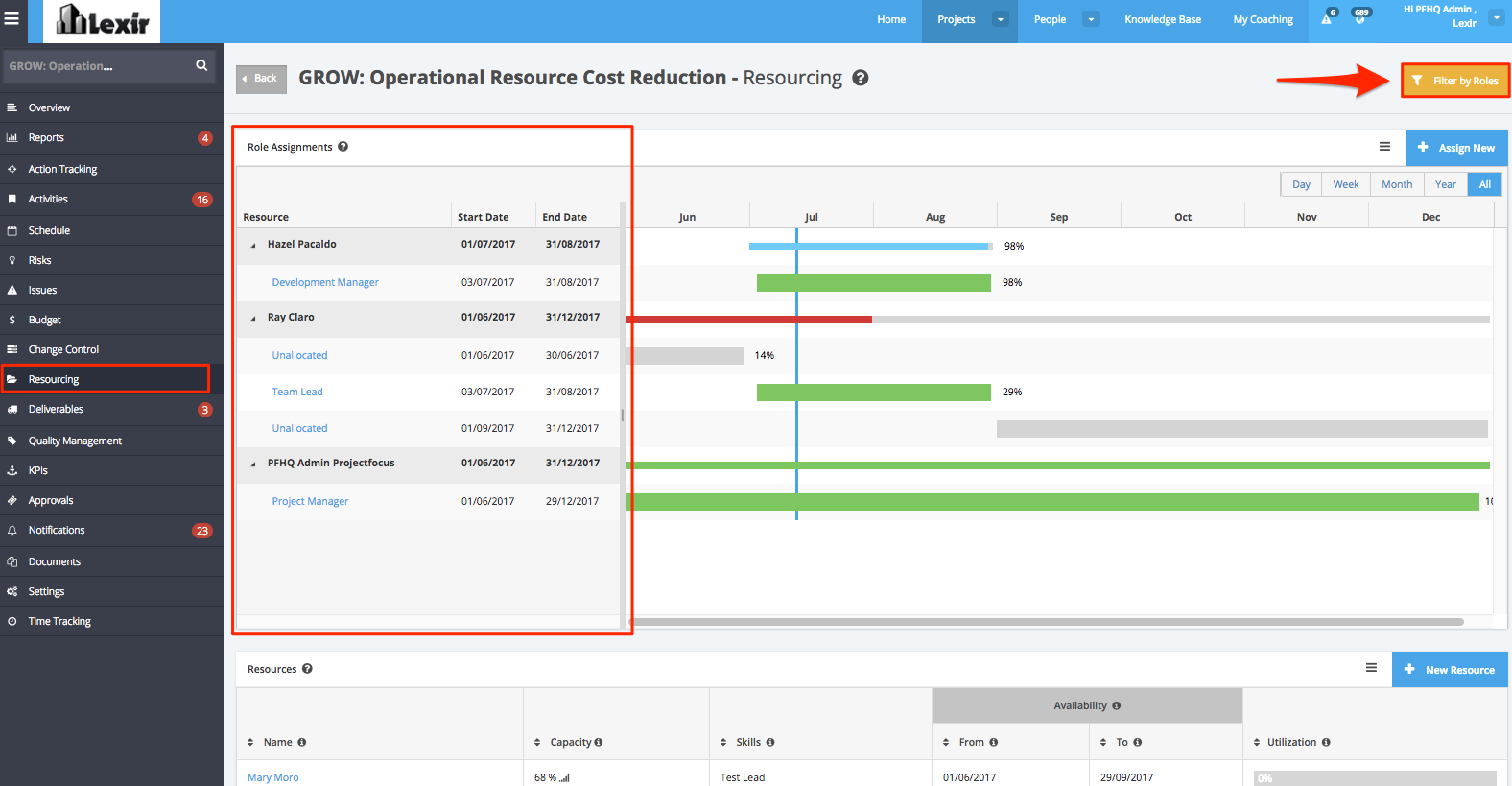Click the Gantt horizontal scrollbar
This screenshot has height=786, width=1512.
[1045, 622]
